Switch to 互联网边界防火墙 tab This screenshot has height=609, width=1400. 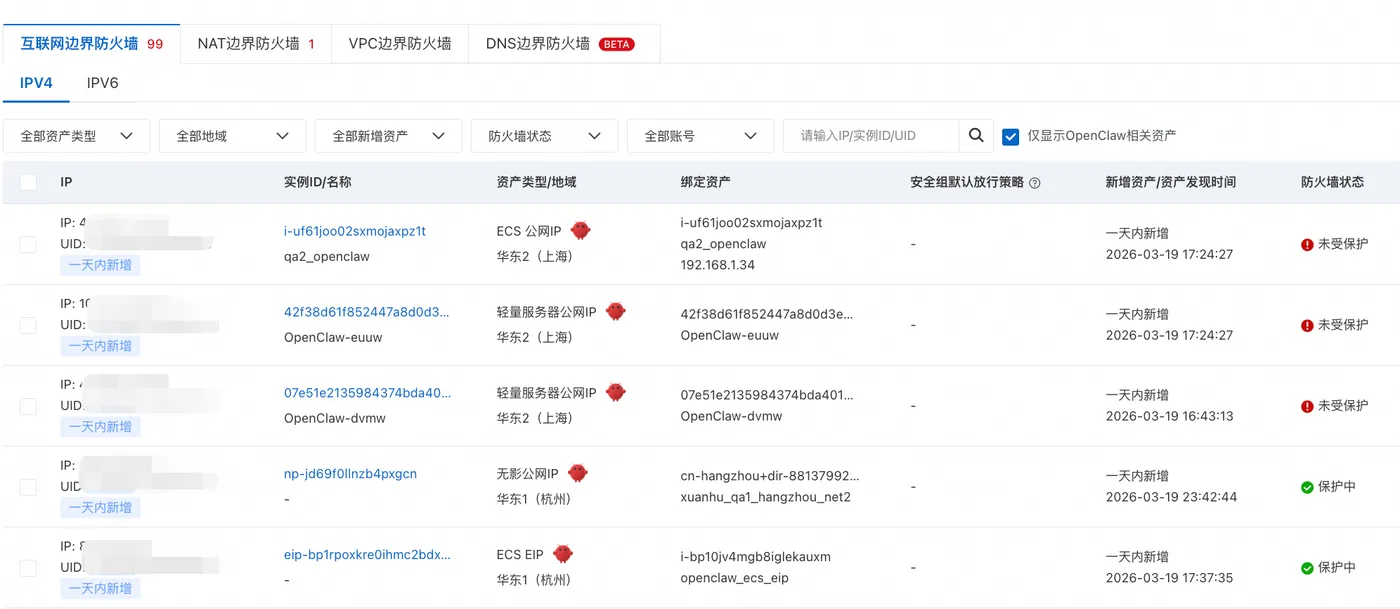click(x=91, y=44)
